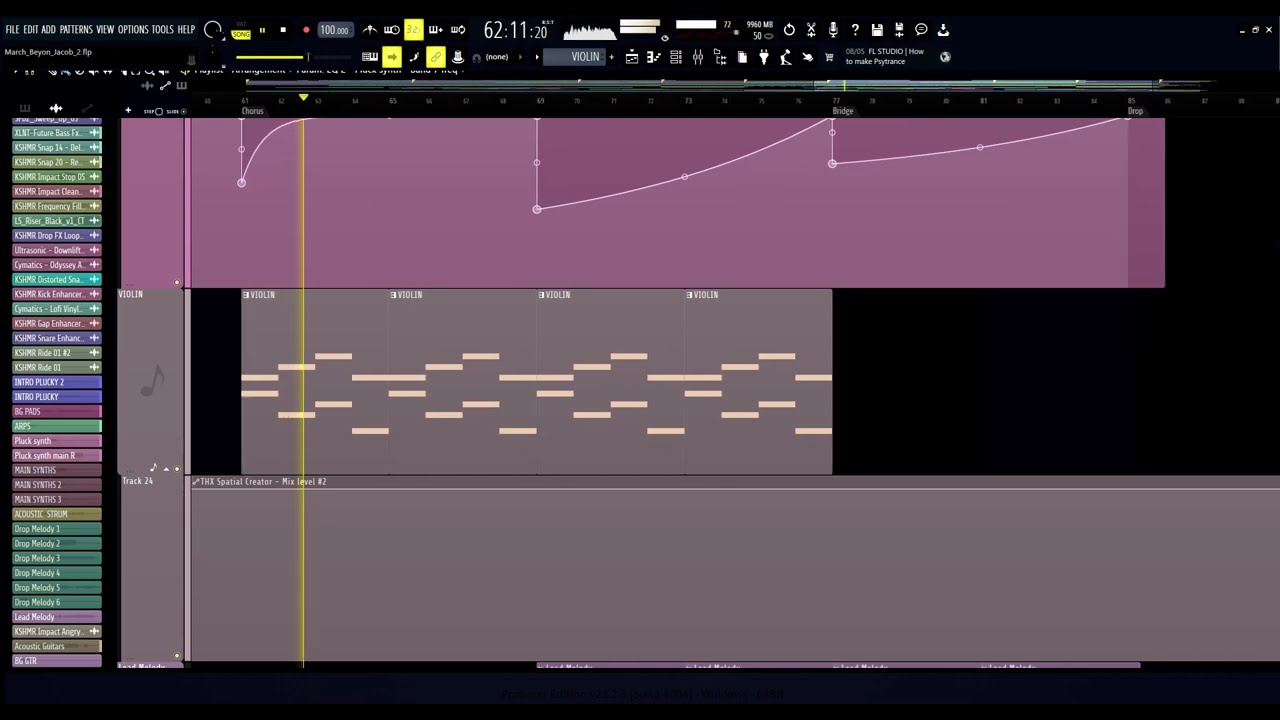Toggle the Song/Pattern mode switch
The image size is (1280, 720).
241,31
